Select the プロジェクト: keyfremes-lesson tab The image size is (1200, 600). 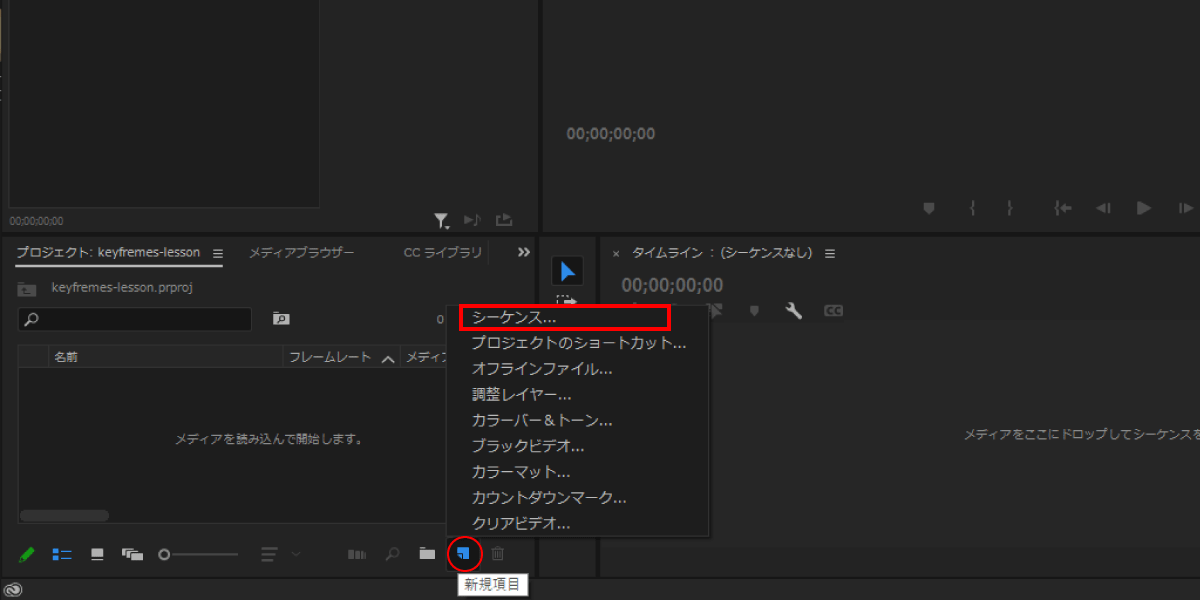coord(108,253)
